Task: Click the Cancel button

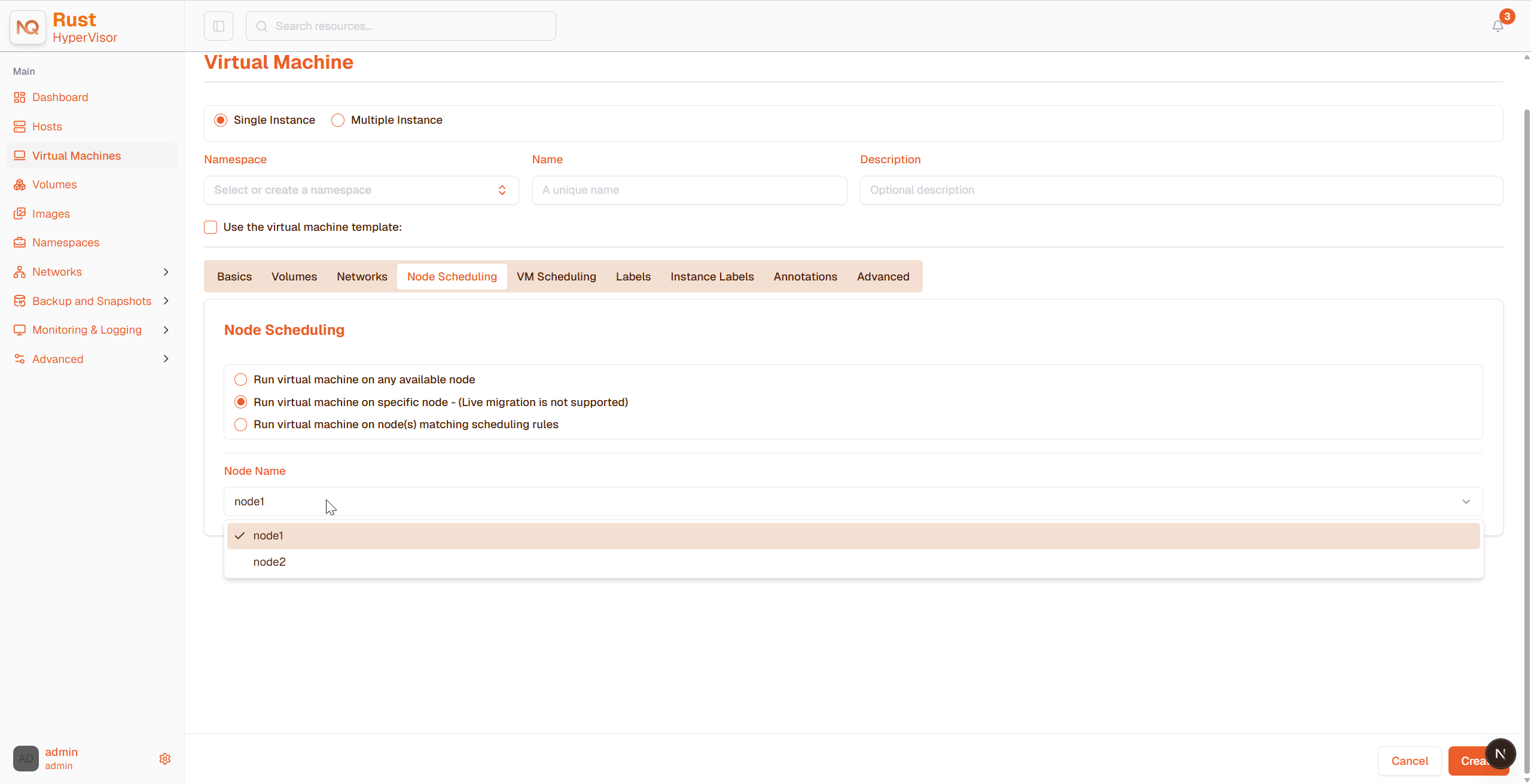Action: click(x=1410, y=761)
